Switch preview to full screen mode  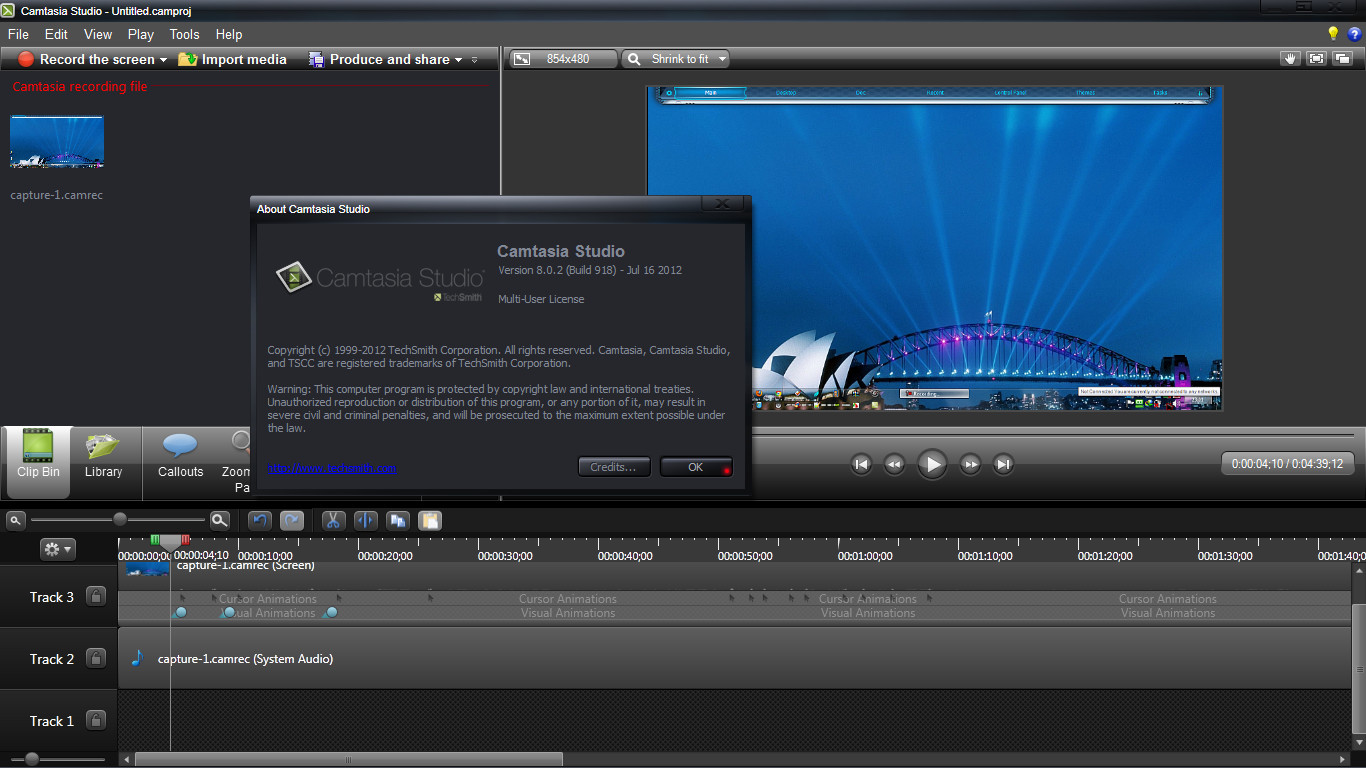[1316, 59]
